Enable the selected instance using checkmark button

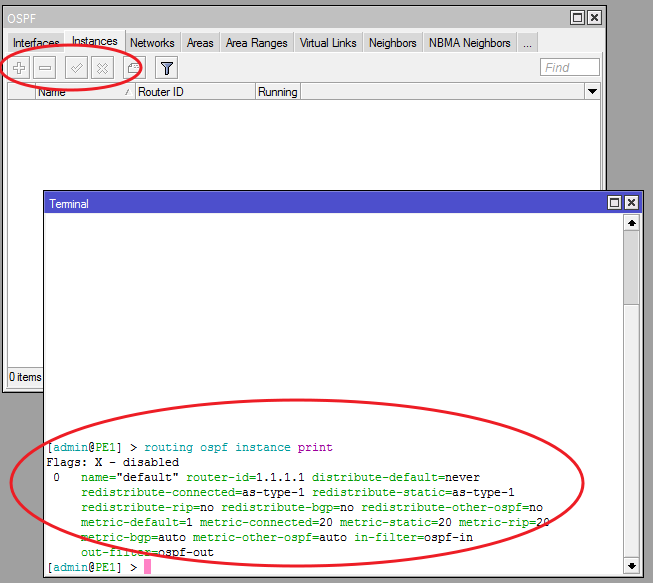(x=76, y=67)
